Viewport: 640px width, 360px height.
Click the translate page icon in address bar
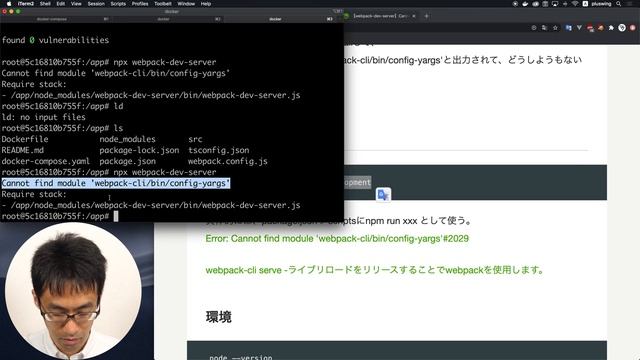[544, 28]
